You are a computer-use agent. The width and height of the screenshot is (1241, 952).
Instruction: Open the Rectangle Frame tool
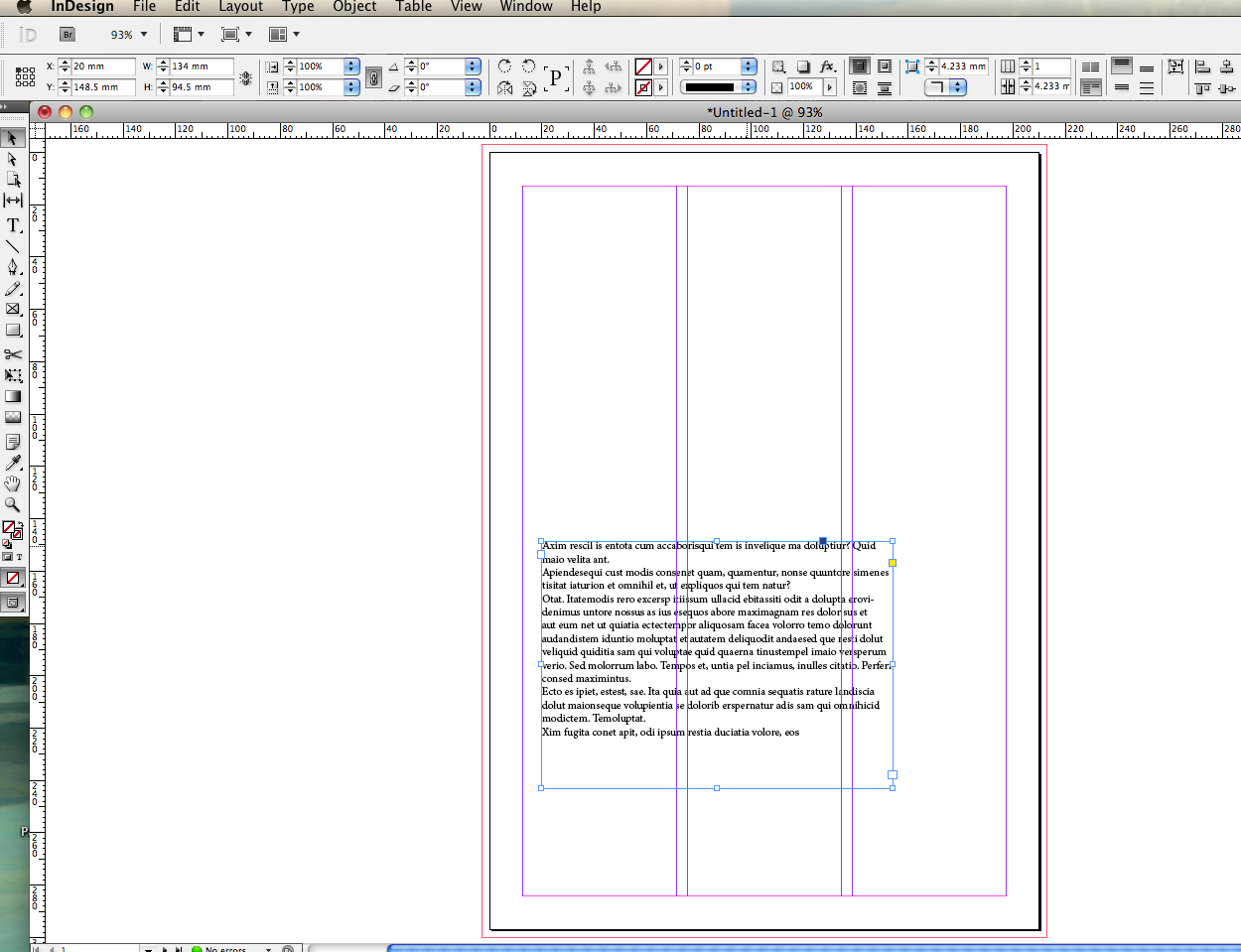click(14, 310)
